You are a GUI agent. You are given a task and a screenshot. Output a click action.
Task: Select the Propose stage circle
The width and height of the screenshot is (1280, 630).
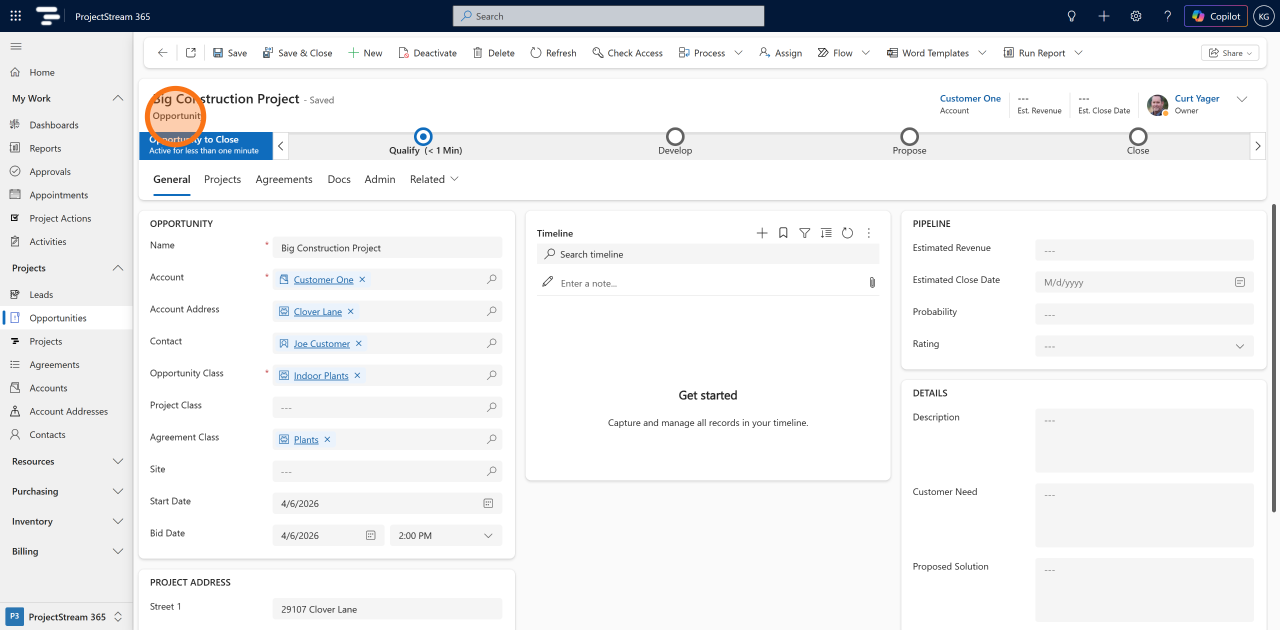tap(909, 136)
